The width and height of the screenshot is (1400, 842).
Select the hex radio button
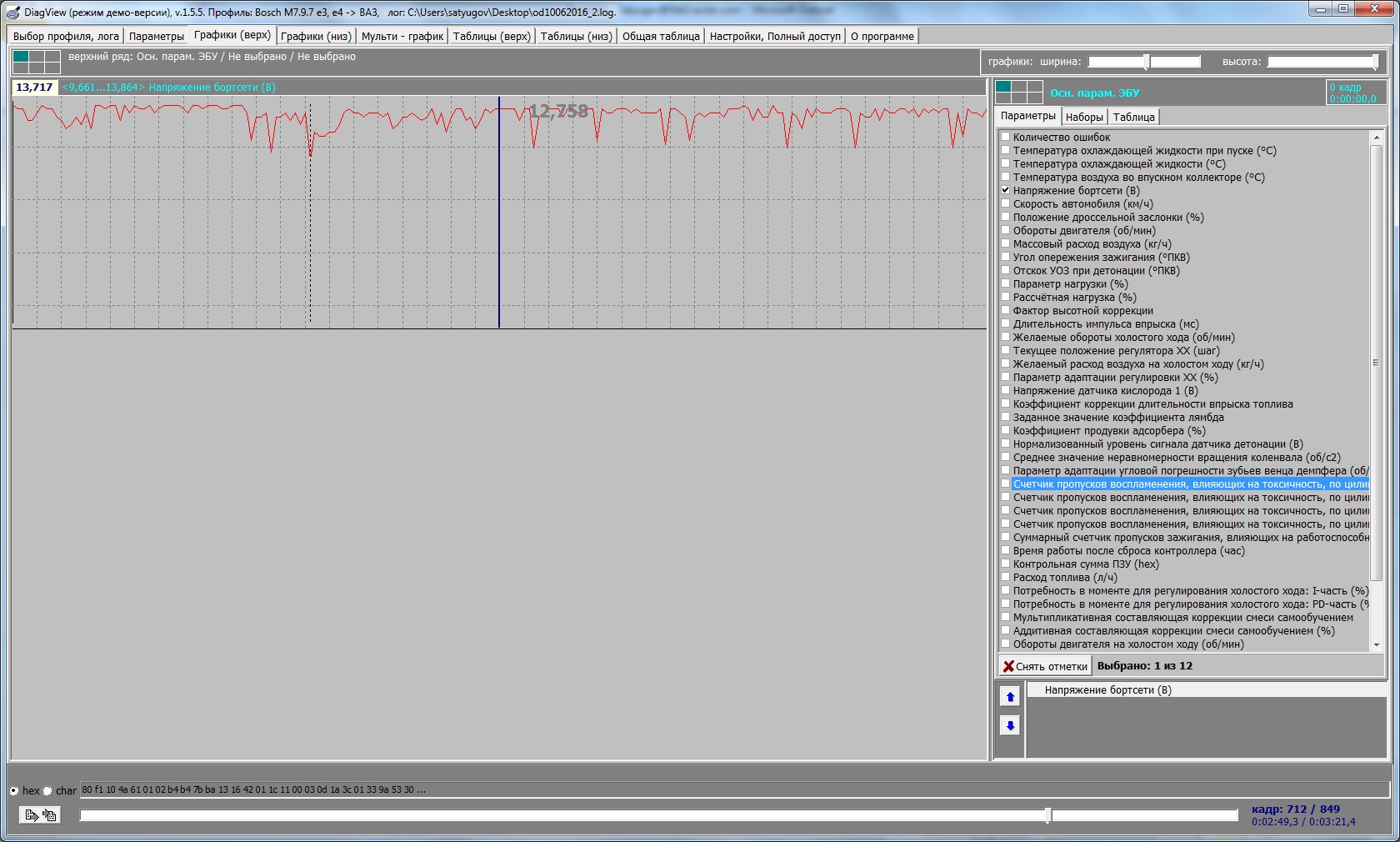(14, 790)
